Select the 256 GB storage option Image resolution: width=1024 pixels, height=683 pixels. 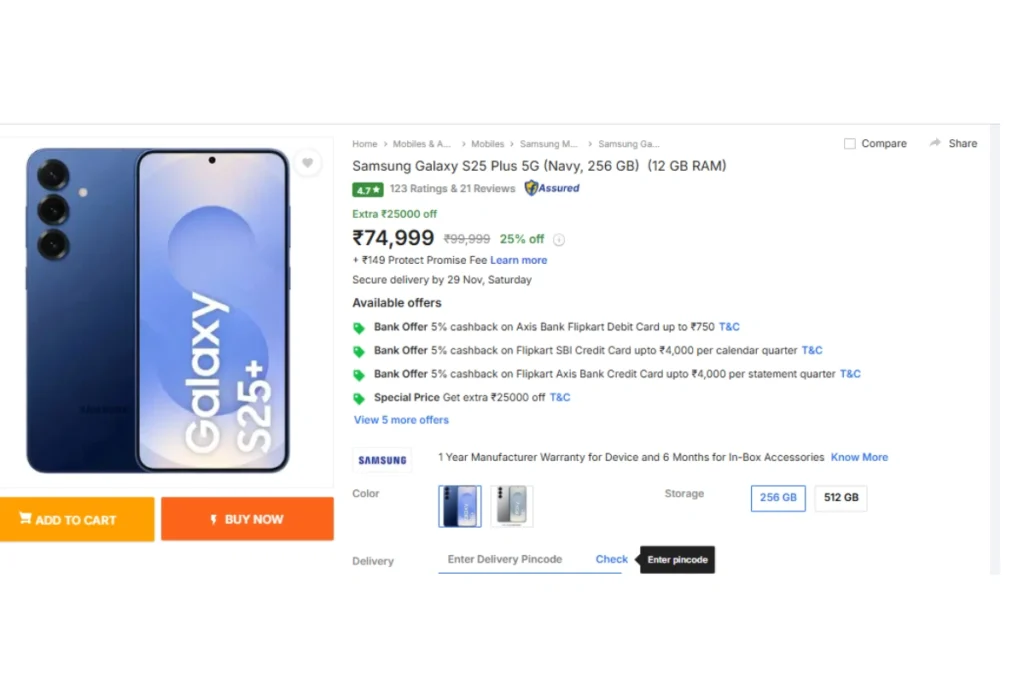778,498
